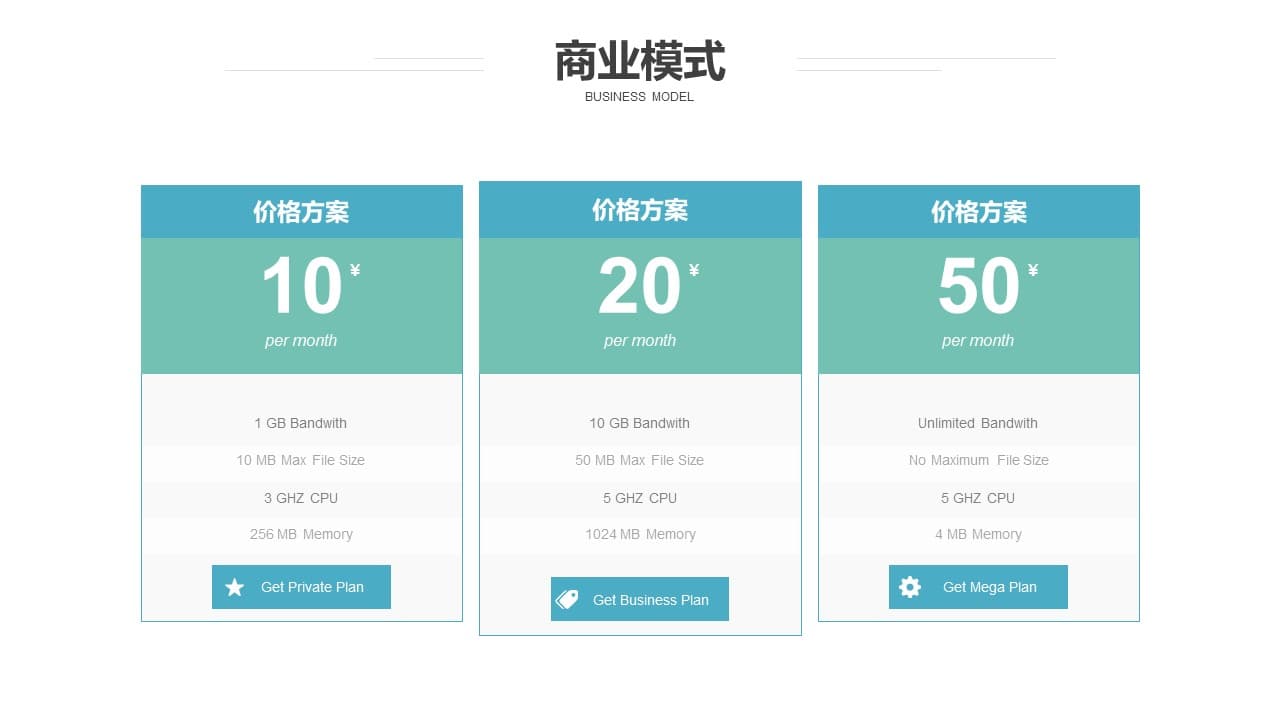
Task: Click 'per month' under the 20 price
Action: point(640,341)
